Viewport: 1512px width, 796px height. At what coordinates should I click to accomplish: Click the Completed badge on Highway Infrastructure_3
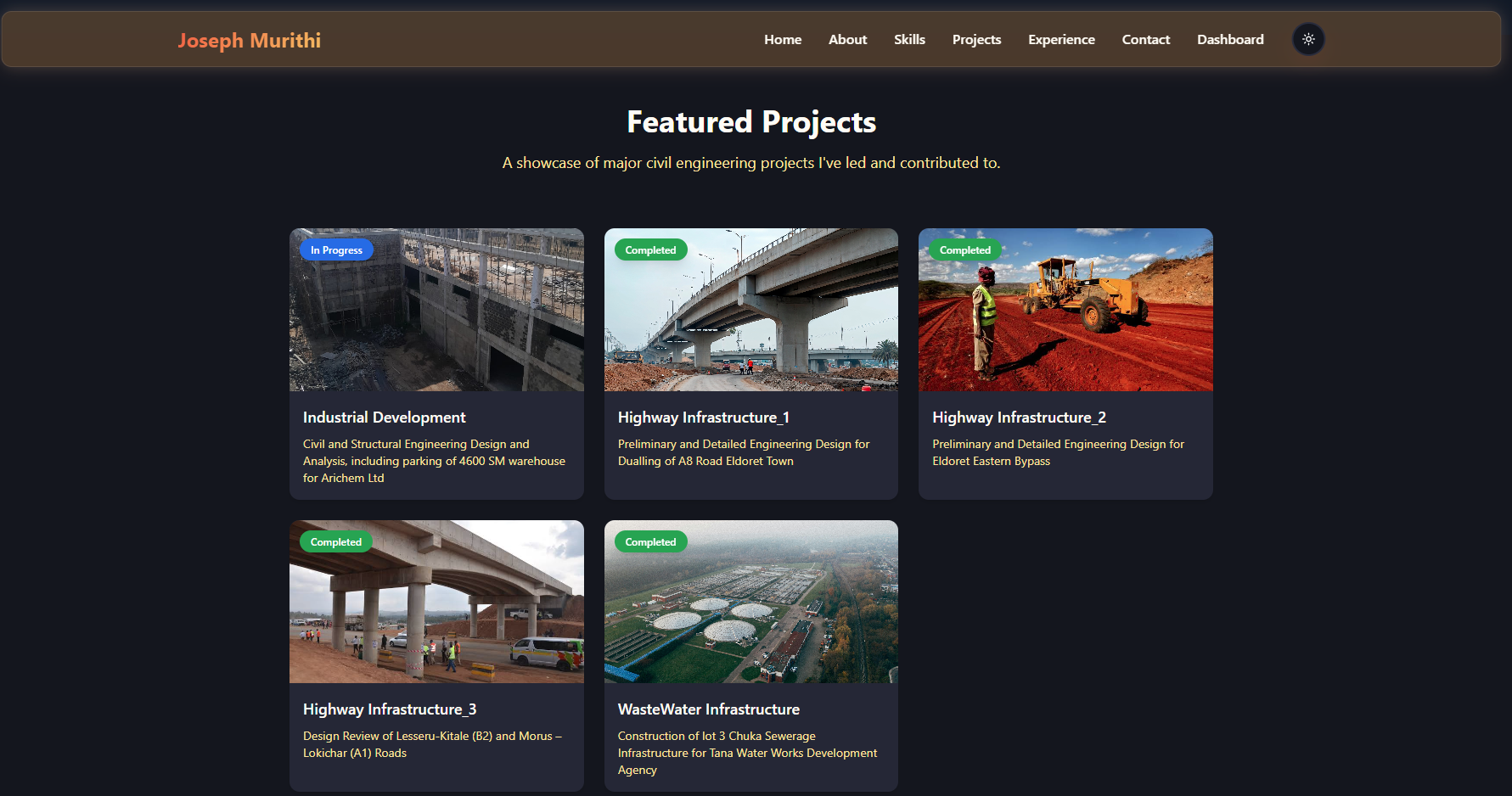[x=336, y=541]
